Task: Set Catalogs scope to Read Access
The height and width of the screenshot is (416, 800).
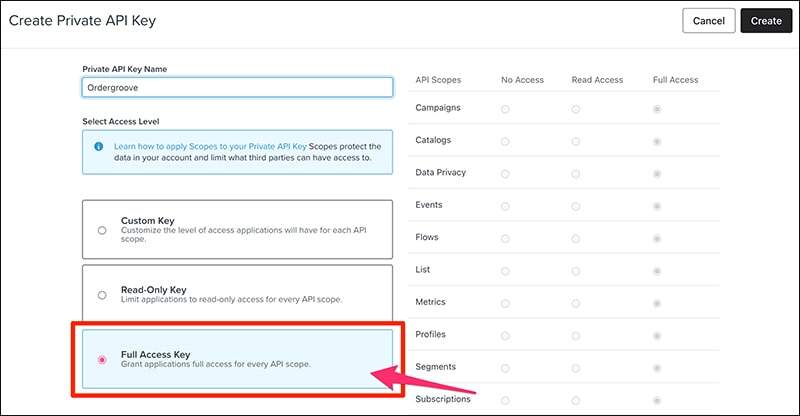Action: tap(576, 142)
